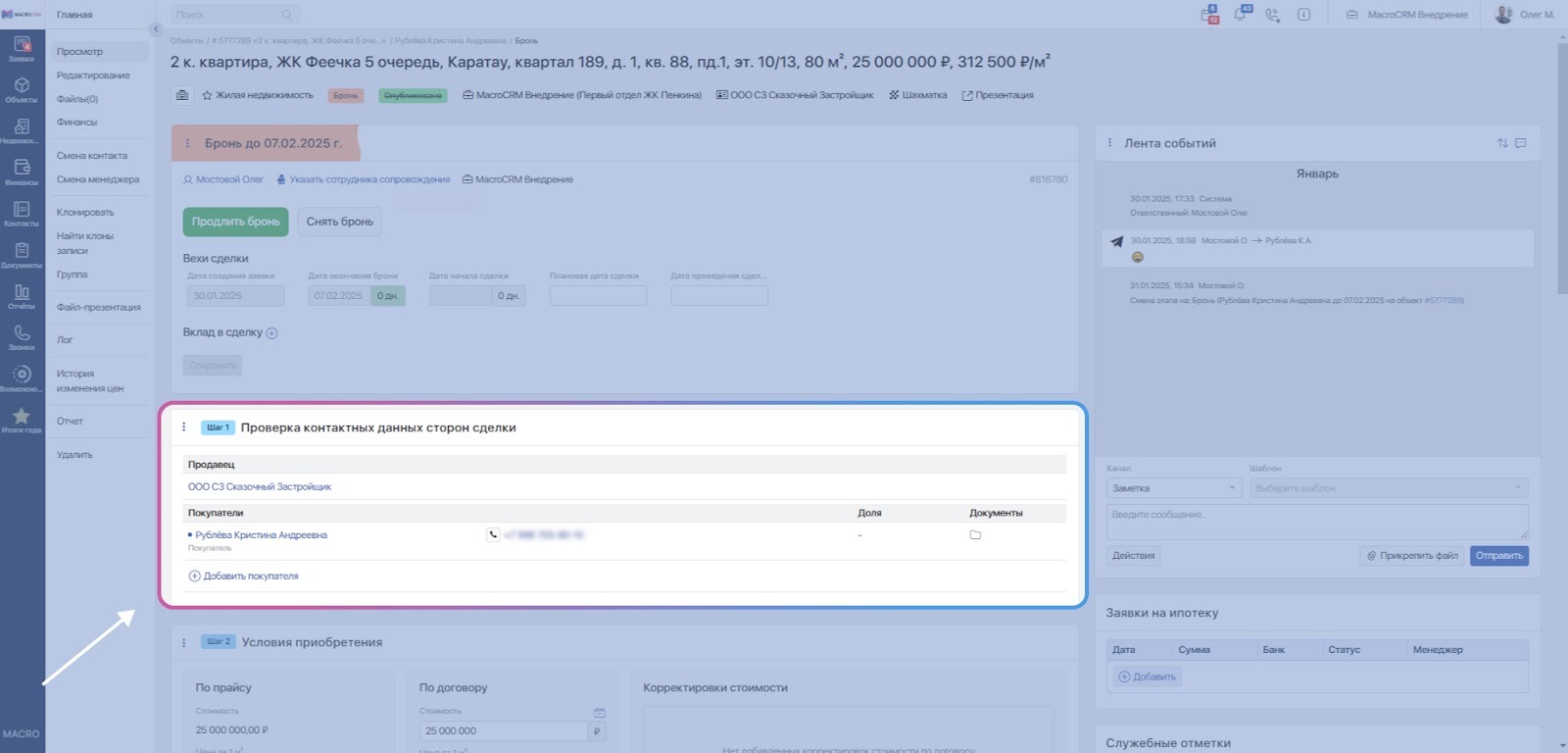Open three-dot menu of Шаг 1 block
The image size is (1568, 753).
(184, 427)
